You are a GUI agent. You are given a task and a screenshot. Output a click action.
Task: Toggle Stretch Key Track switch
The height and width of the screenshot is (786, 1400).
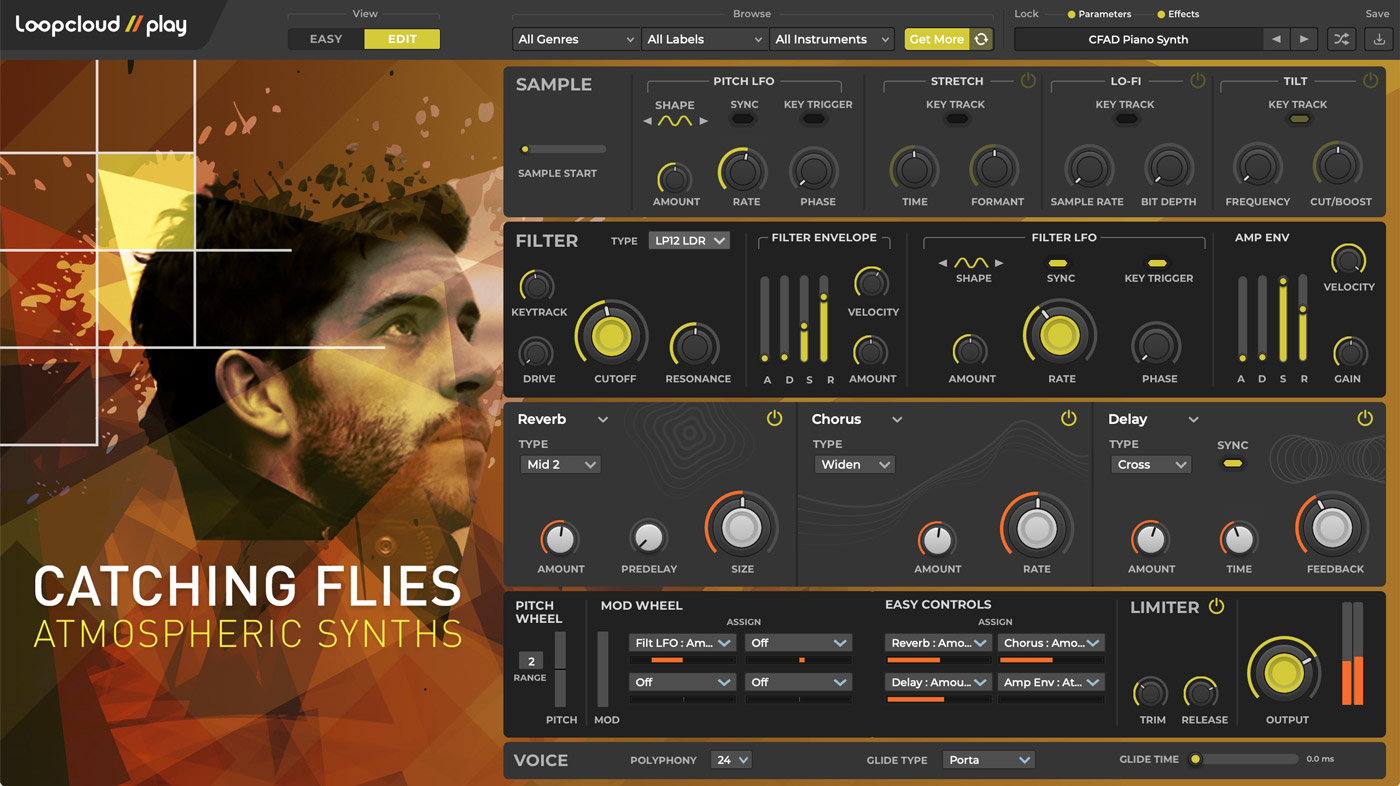[x=957, y=120]
